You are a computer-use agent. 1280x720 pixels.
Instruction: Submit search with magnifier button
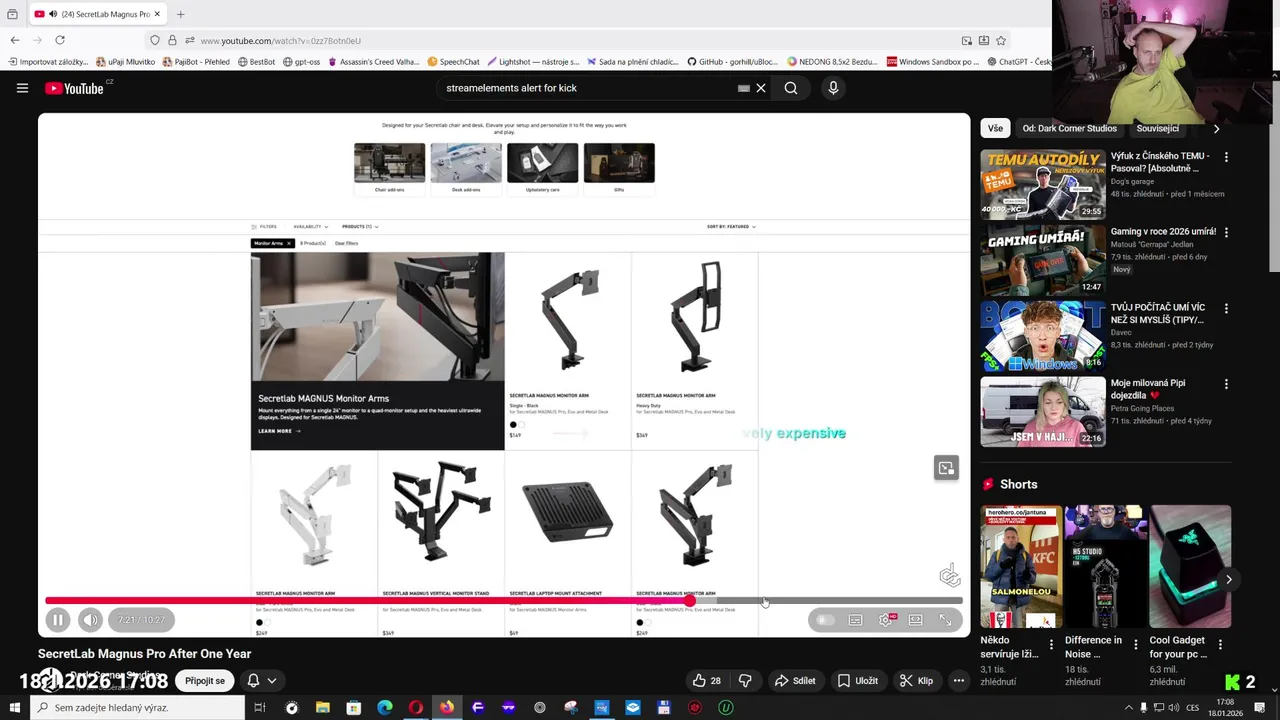[x=791, y=88]
